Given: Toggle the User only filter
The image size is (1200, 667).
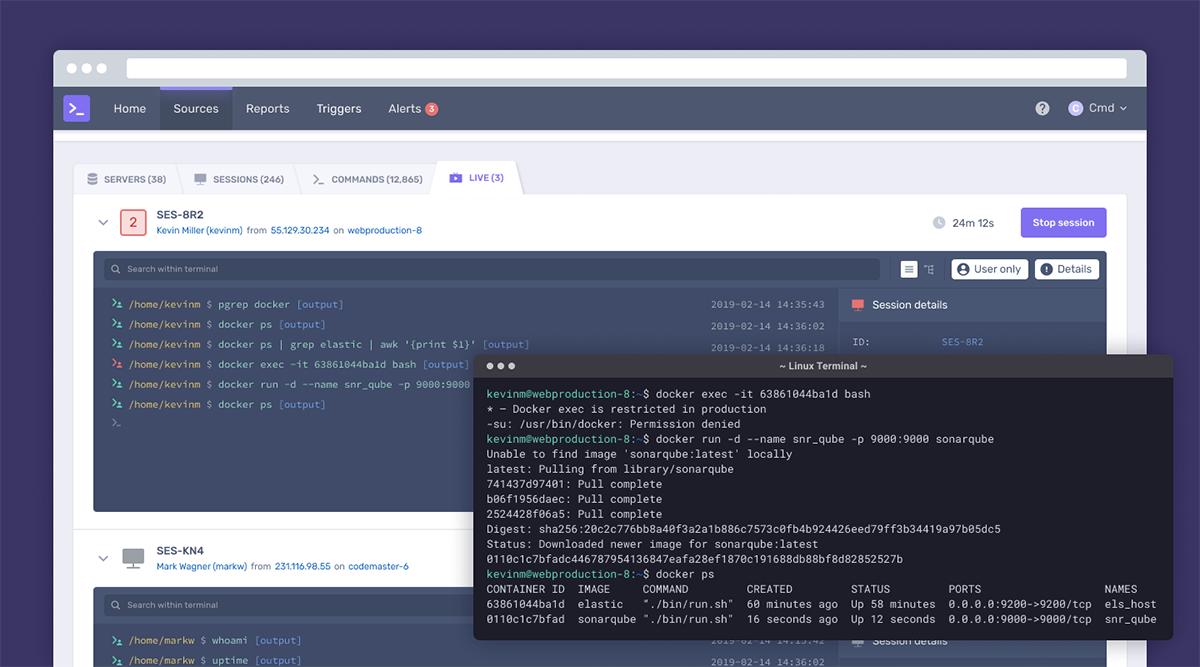Looking at the screenshot, I should (988, 269).
